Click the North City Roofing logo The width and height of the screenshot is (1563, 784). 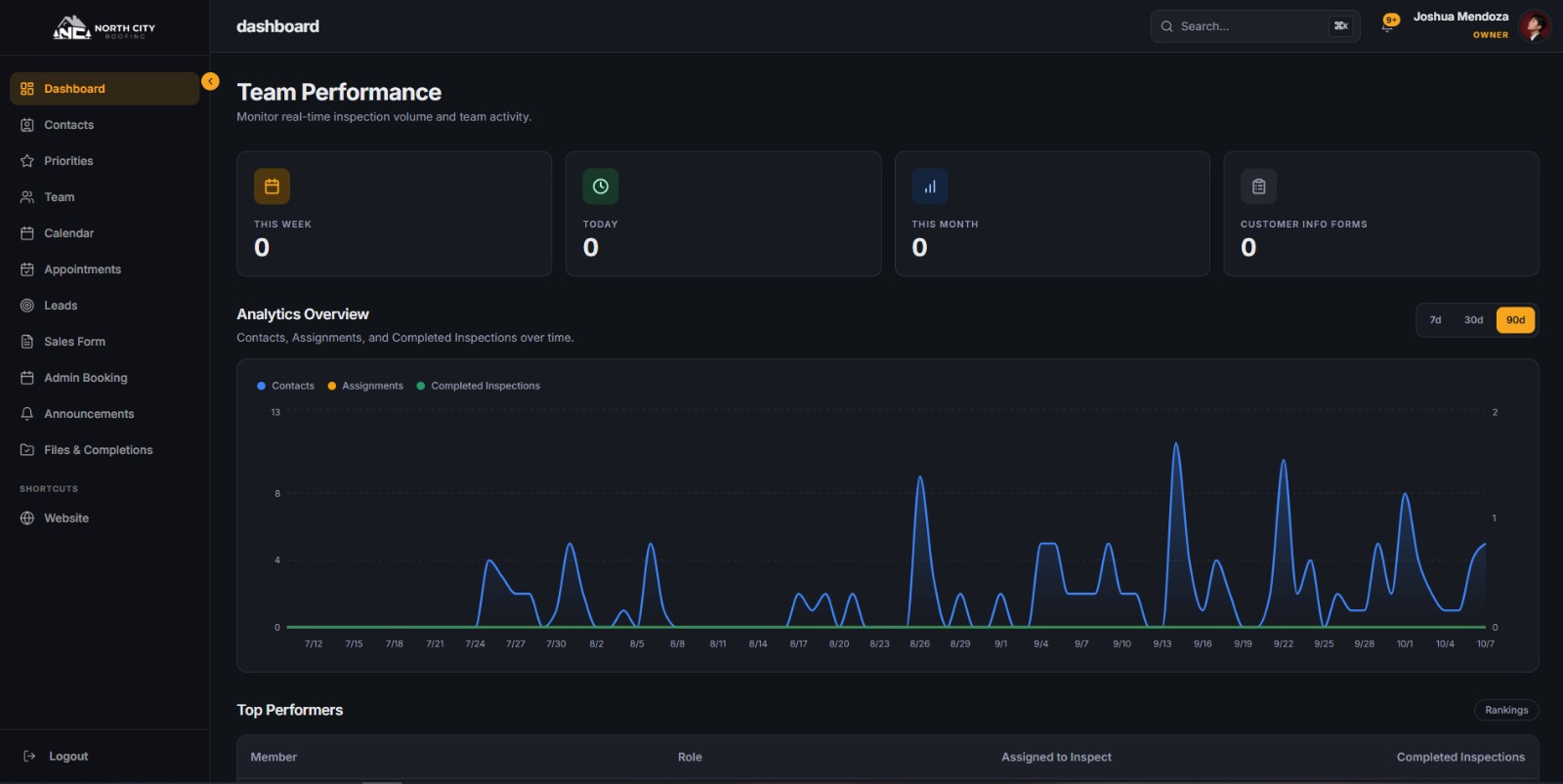[x=104, y=28]
